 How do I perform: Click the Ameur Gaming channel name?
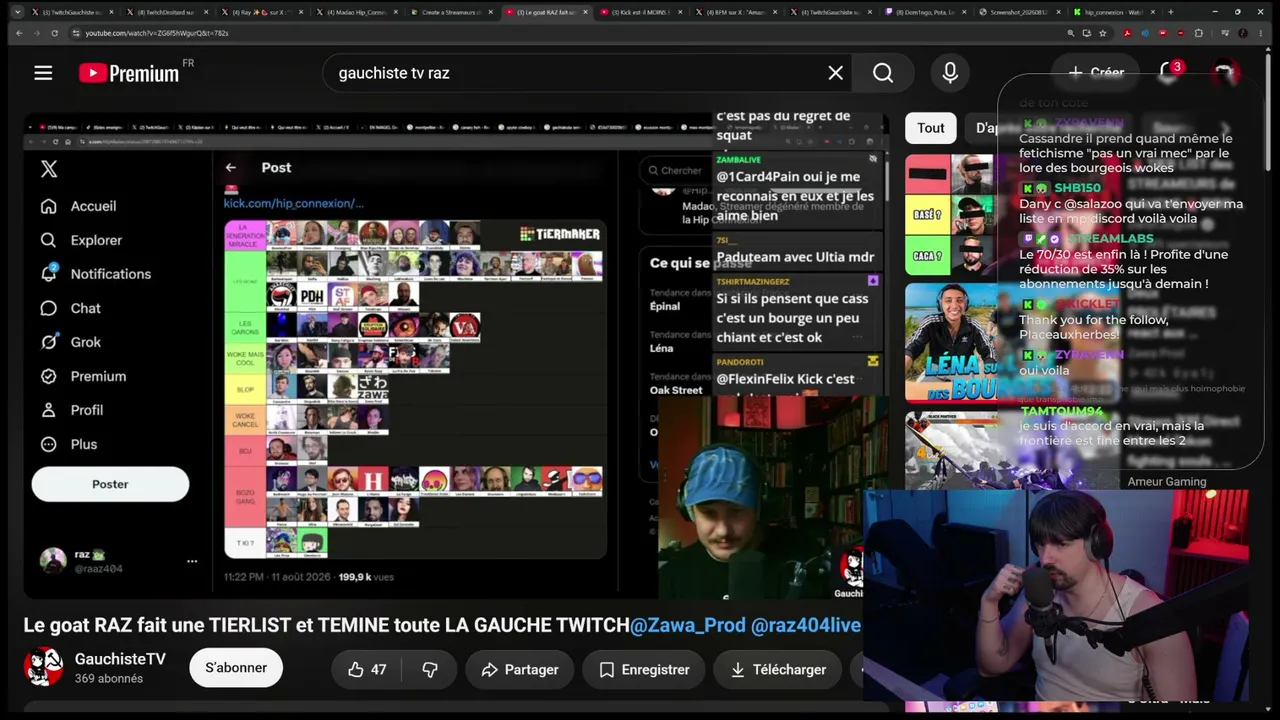(x=1167, y=482)
